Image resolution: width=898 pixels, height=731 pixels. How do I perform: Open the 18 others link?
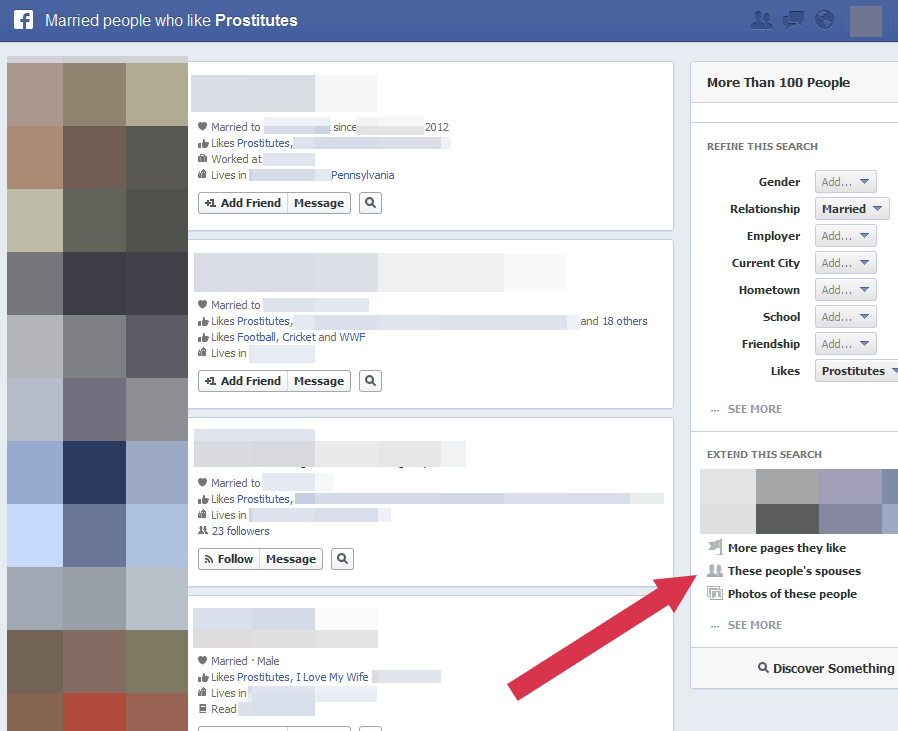[x=625, y=321]
